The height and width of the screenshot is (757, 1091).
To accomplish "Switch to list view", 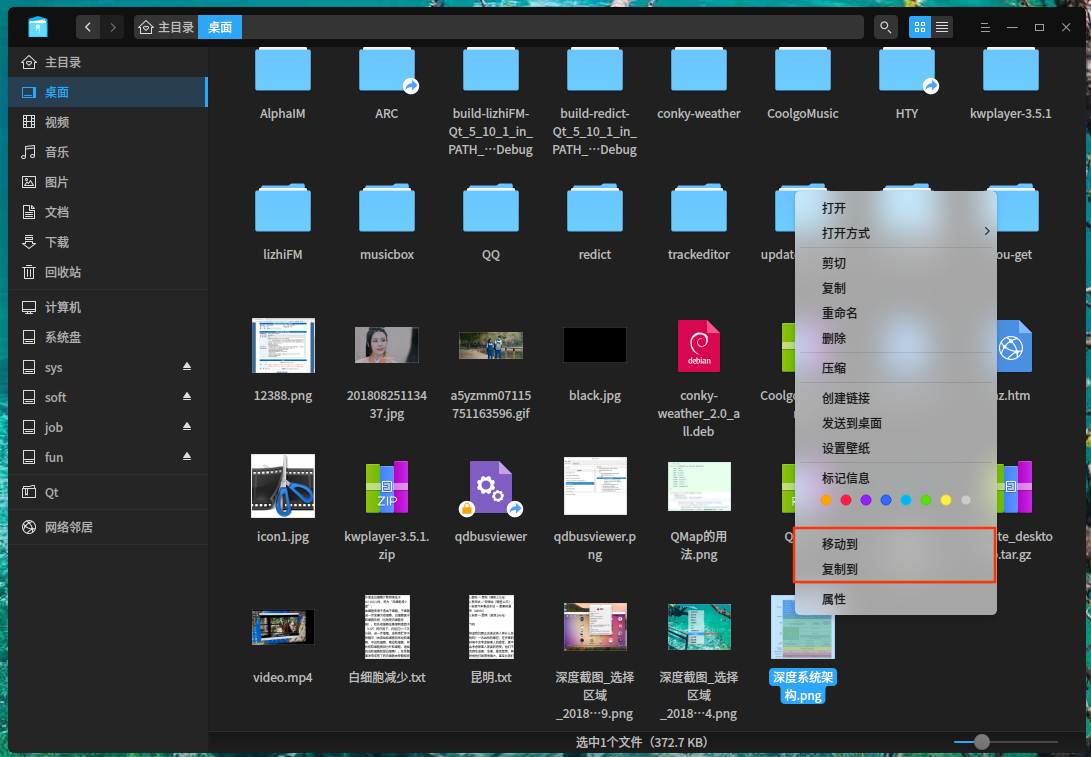I will (942, 27).
